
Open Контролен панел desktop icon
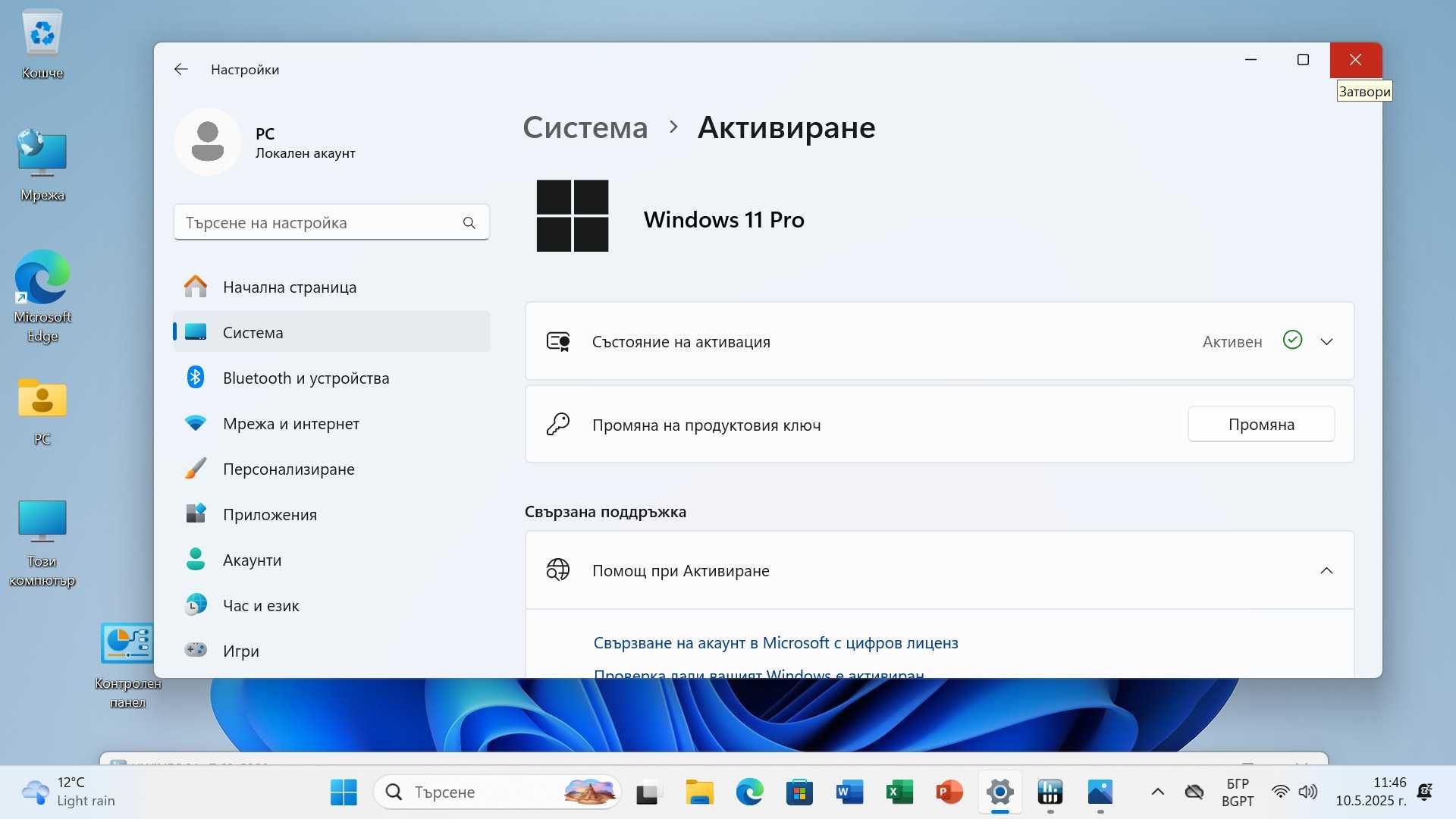point(127,665)
